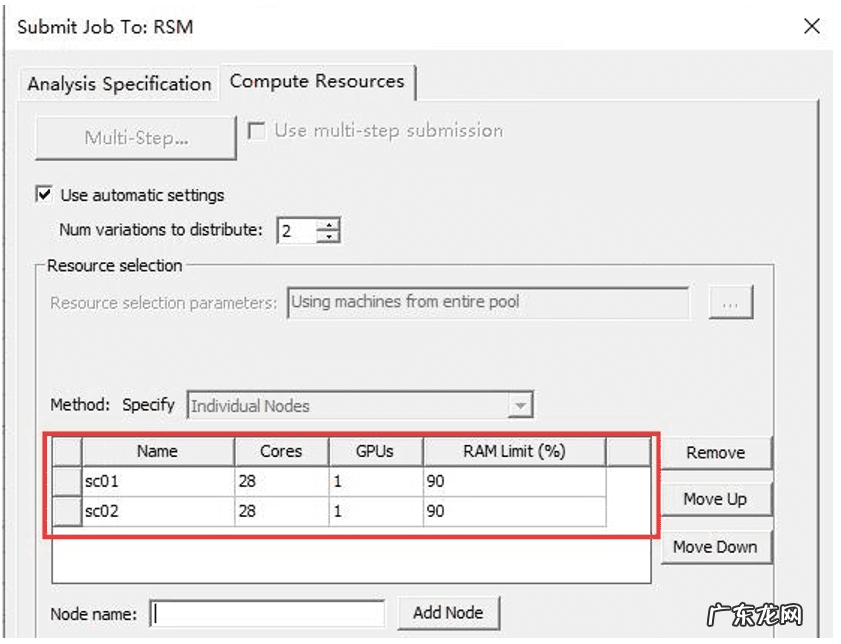Decrease Num variations to distribute value
Viewport: 841px width, 644px height.
[x=329, y=237]
